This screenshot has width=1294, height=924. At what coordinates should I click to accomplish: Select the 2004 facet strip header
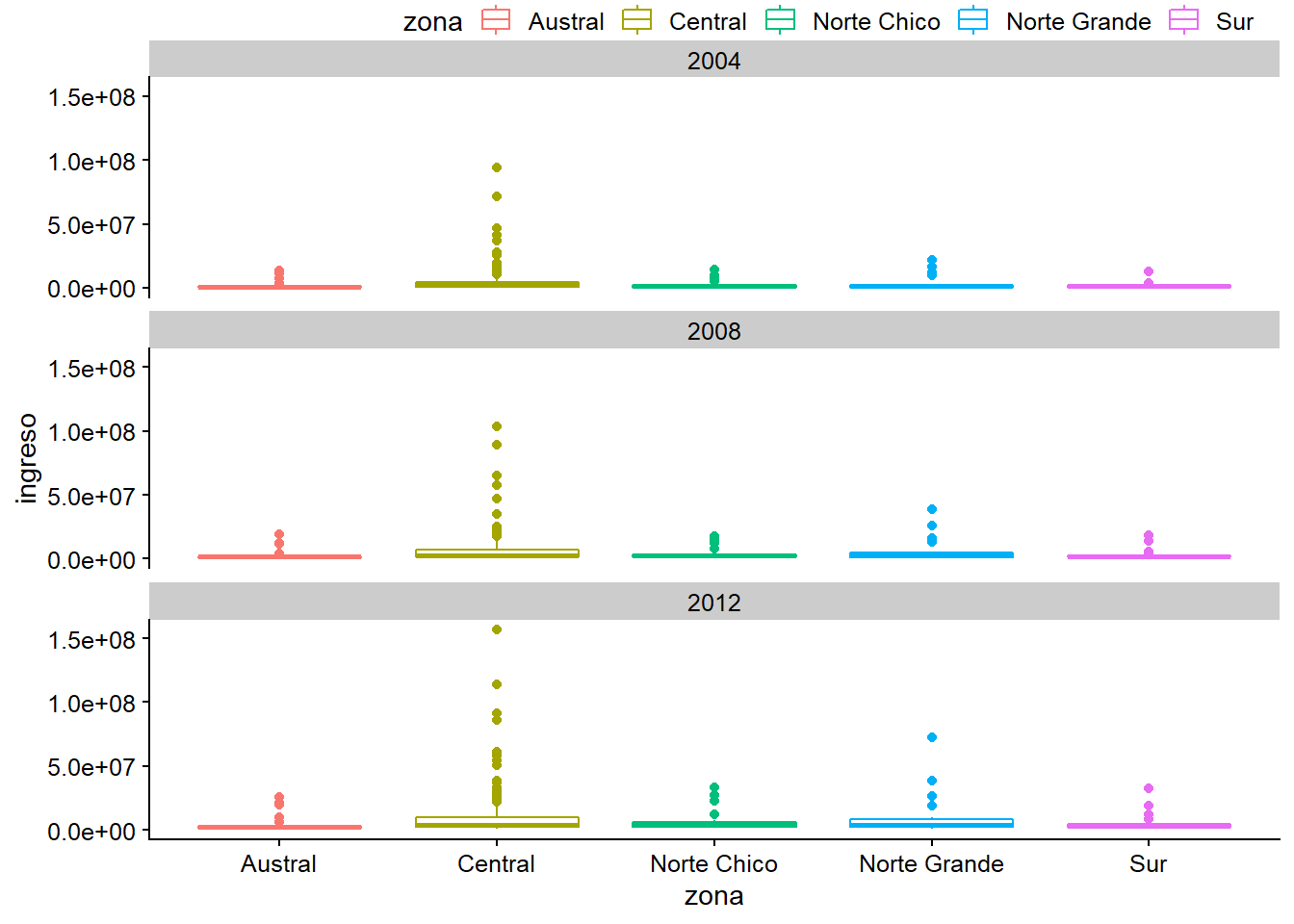[713, 61]
